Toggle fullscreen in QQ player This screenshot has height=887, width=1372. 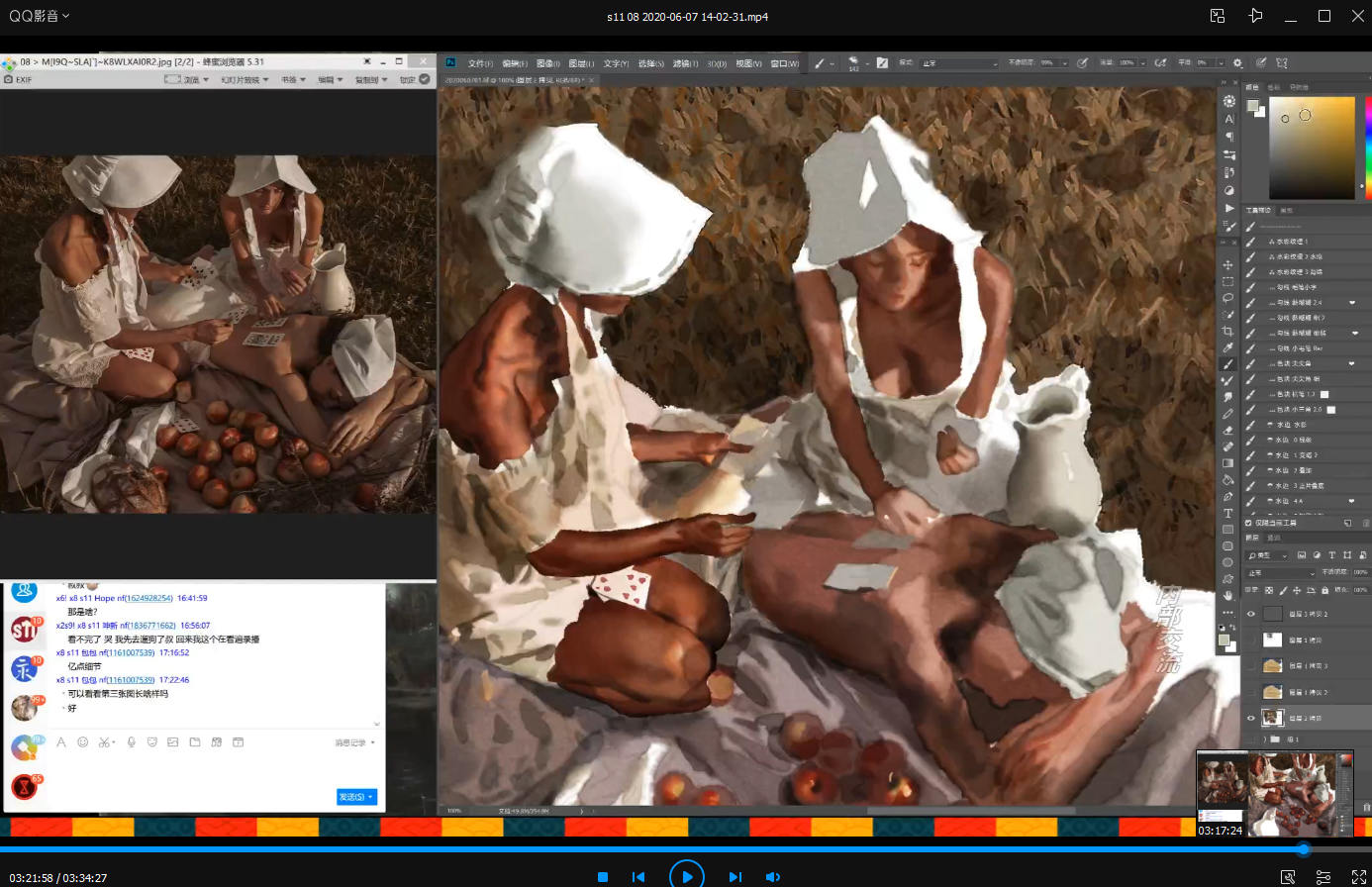pyautogui.click(x=1358, y=877)
